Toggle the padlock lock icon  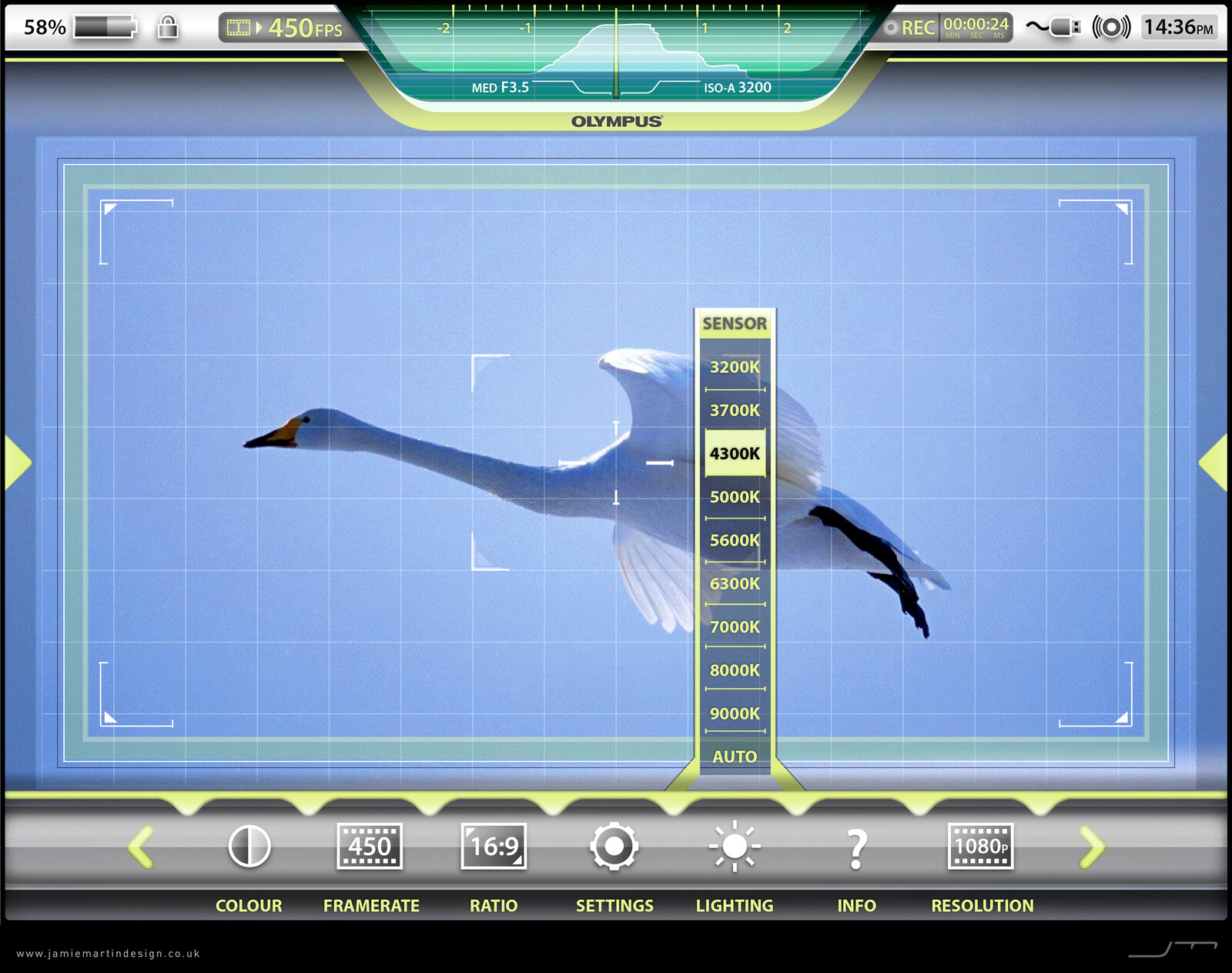168,27
